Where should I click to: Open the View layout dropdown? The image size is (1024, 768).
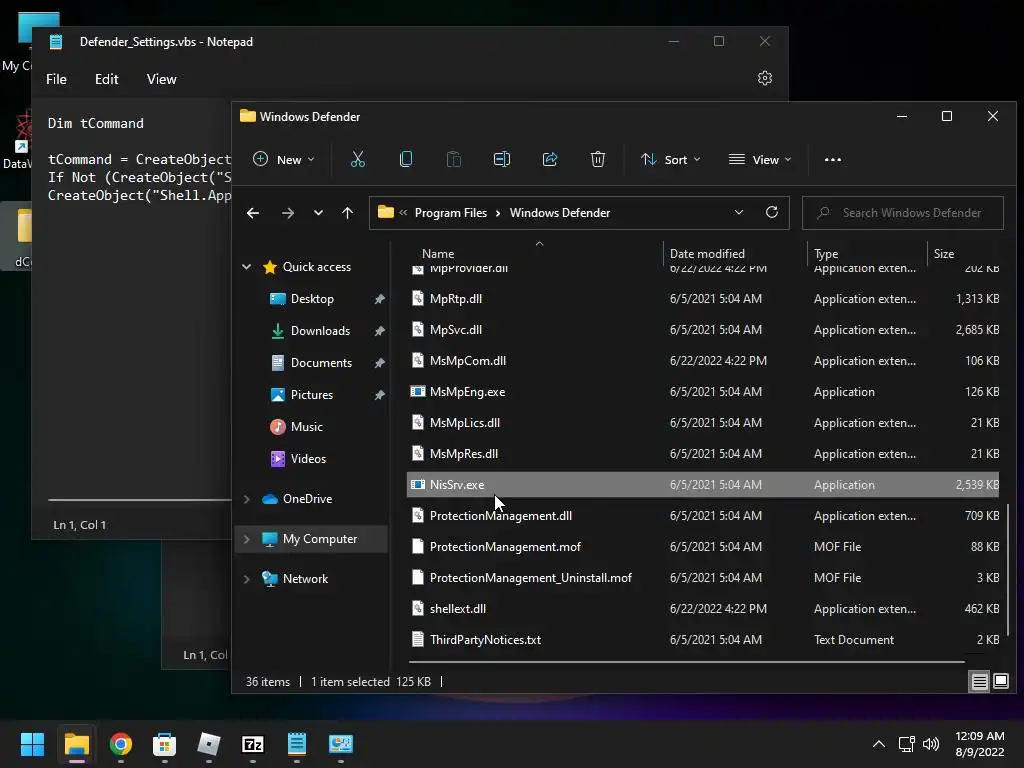tap(760, 159)
